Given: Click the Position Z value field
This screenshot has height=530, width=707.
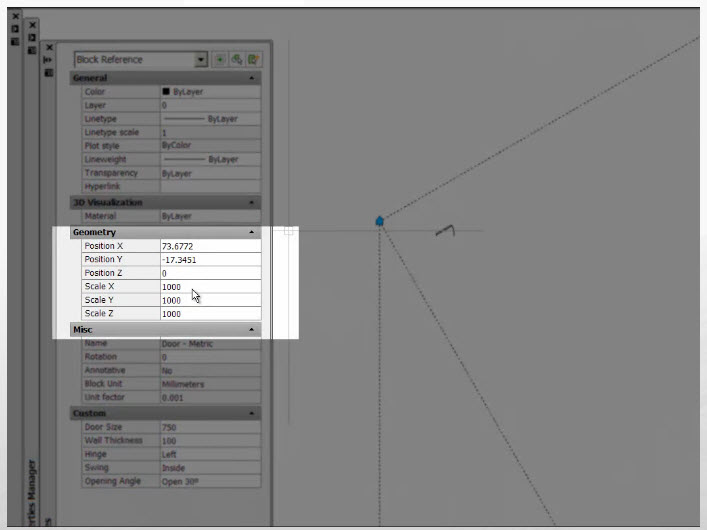Looking at the screenshot, I should click(x=211, y=273).
